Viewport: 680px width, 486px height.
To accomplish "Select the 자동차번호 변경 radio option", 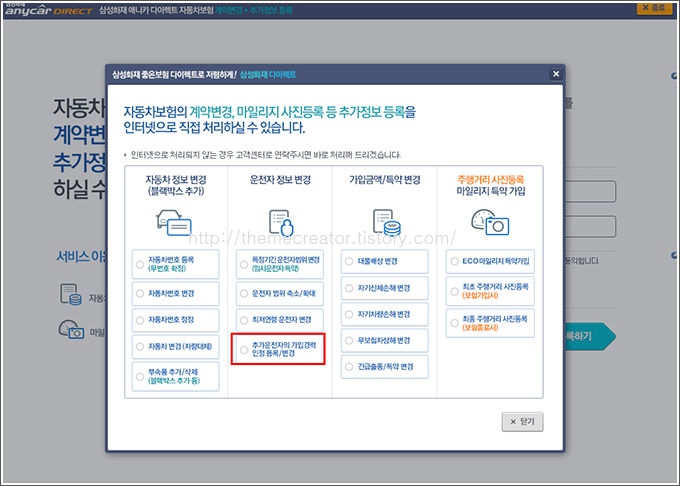I will (176, 294).
